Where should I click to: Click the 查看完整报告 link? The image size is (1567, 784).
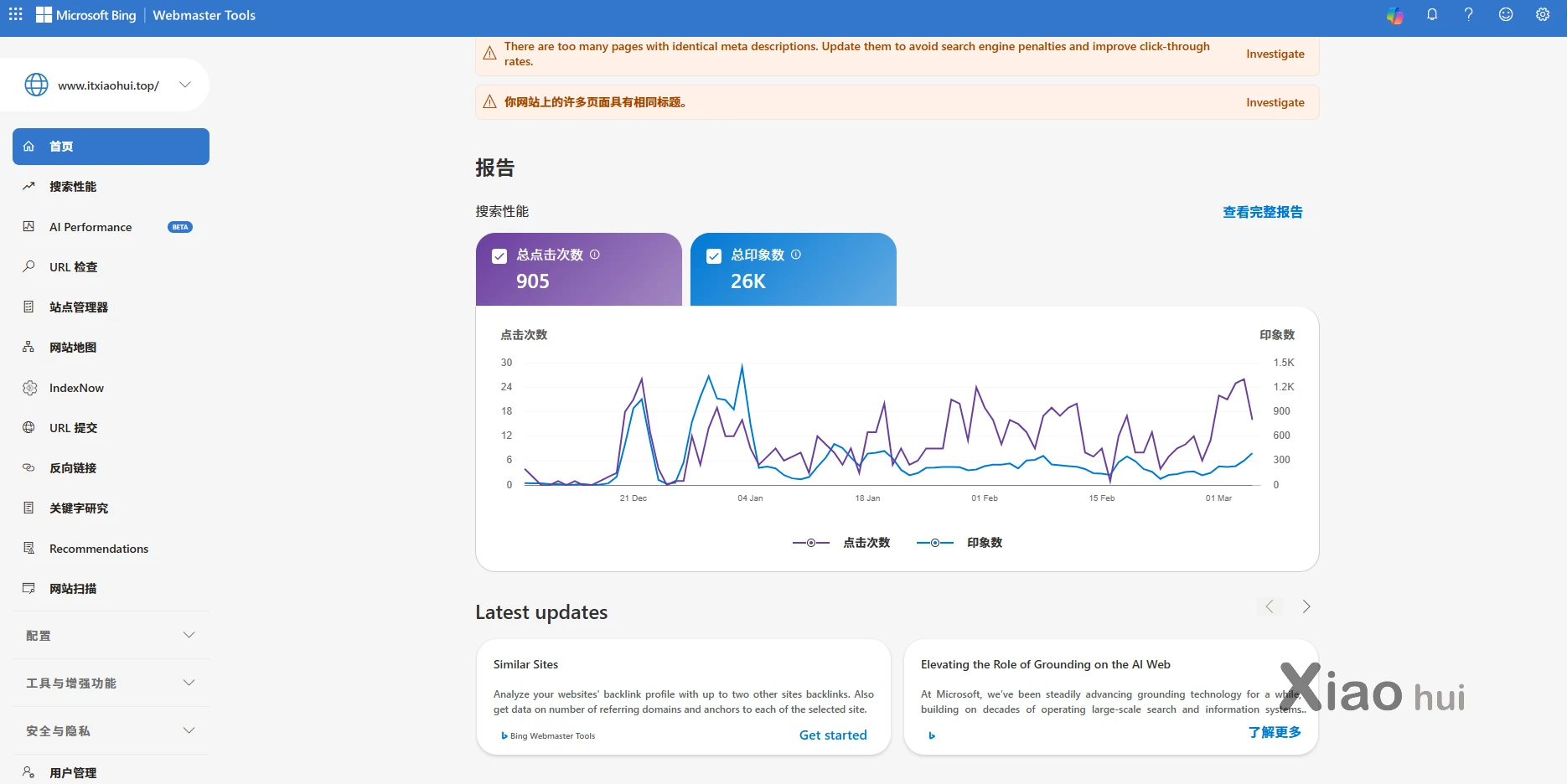point(1262,212)
